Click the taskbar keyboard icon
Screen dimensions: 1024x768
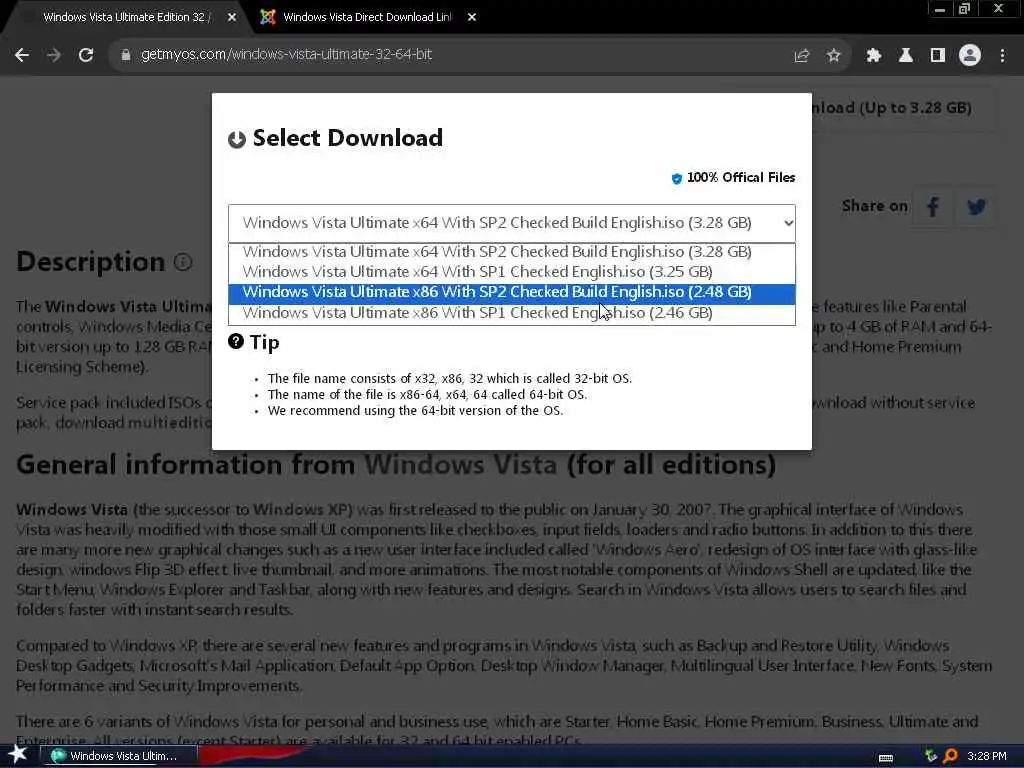point(886,758)
